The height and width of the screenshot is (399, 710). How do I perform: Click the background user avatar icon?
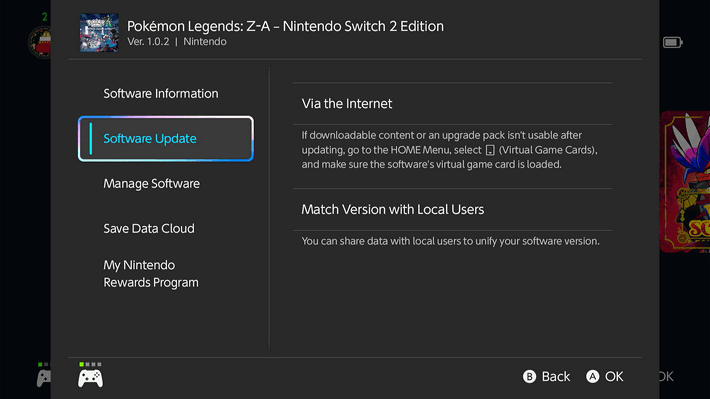40,43
